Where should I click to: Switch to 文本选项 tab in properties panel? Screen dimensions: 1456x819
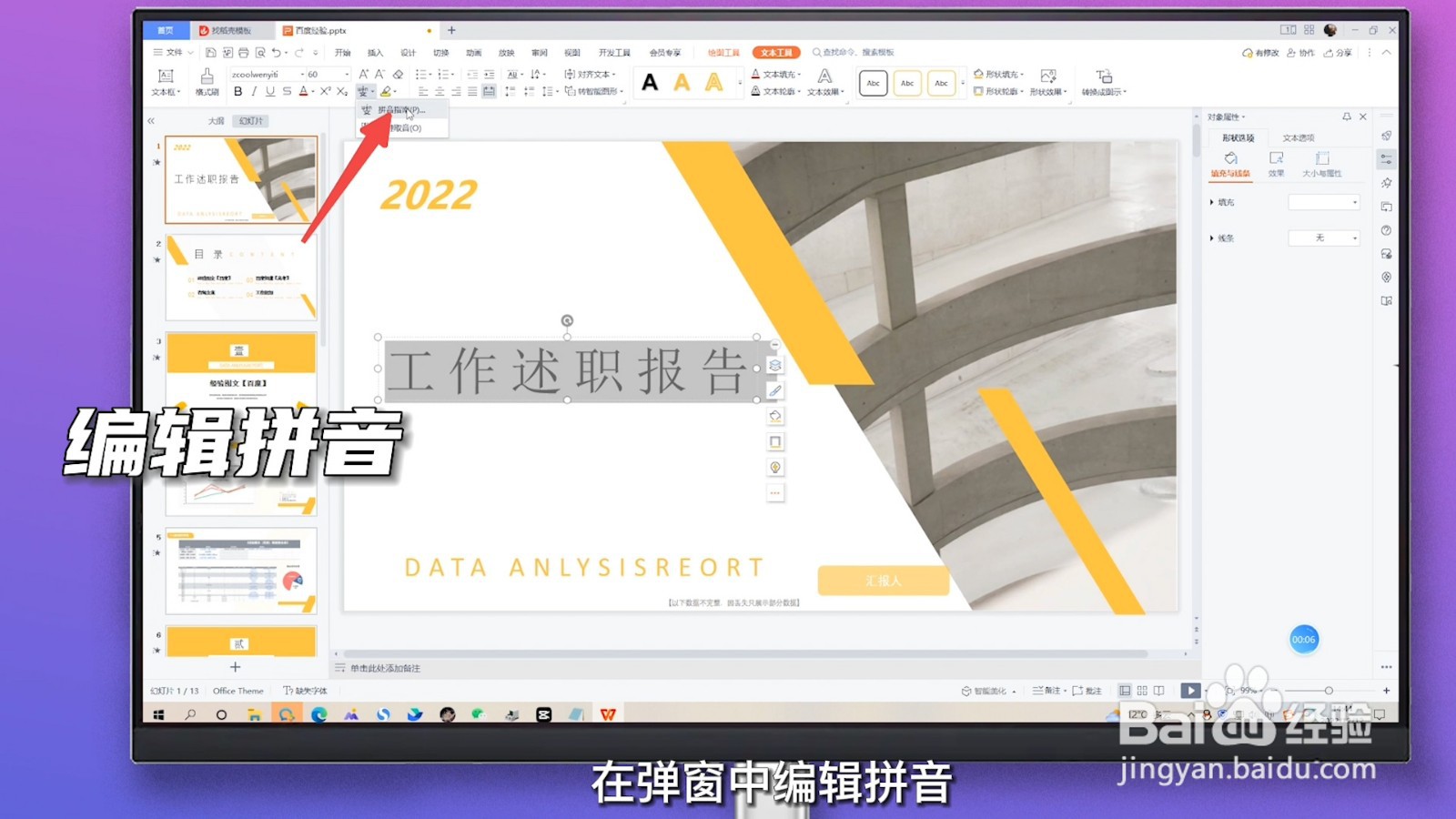tap(1299, 138)
